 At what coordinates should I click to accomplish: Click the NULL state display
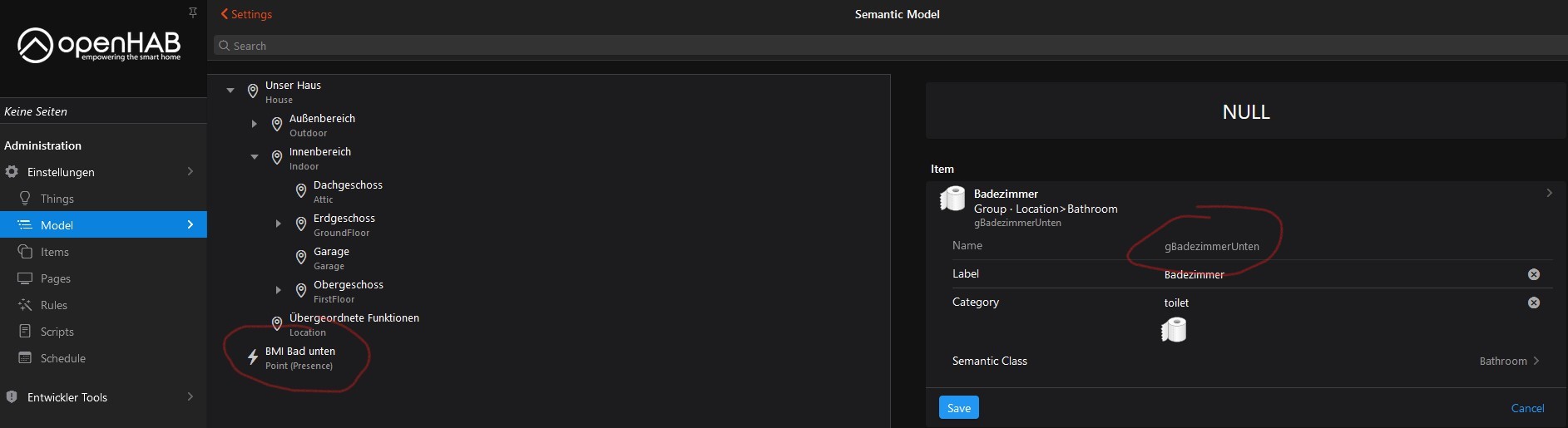[1246, 111]
